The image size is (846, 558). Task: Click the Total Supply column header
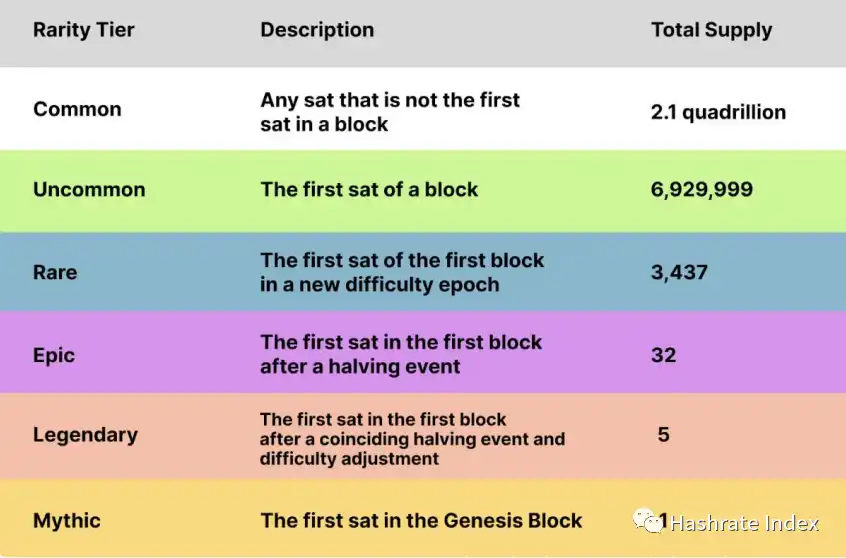[x=711, y=30]
